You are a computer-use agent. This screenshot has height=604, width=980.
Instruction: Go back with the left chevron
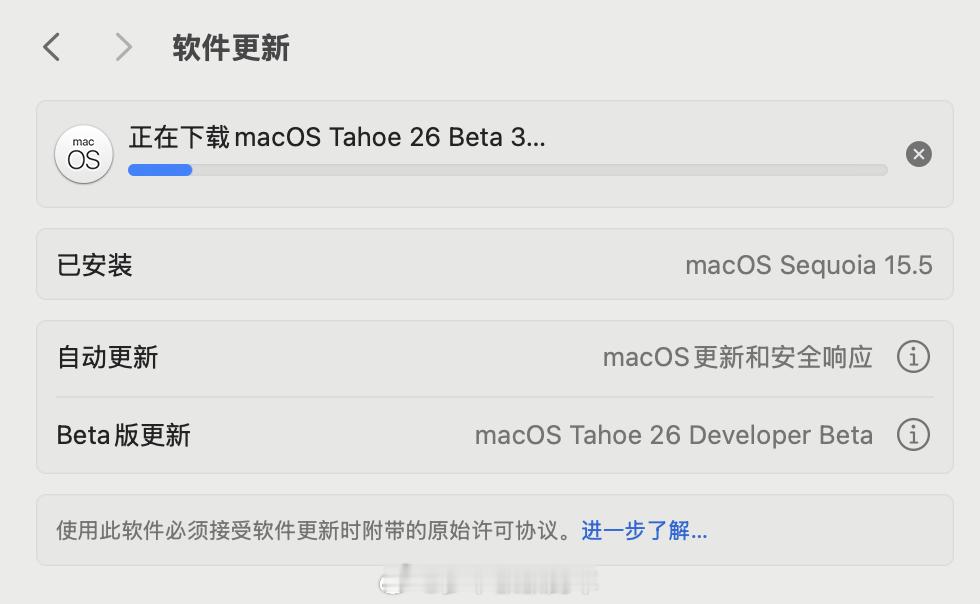[x=51, y=47]
